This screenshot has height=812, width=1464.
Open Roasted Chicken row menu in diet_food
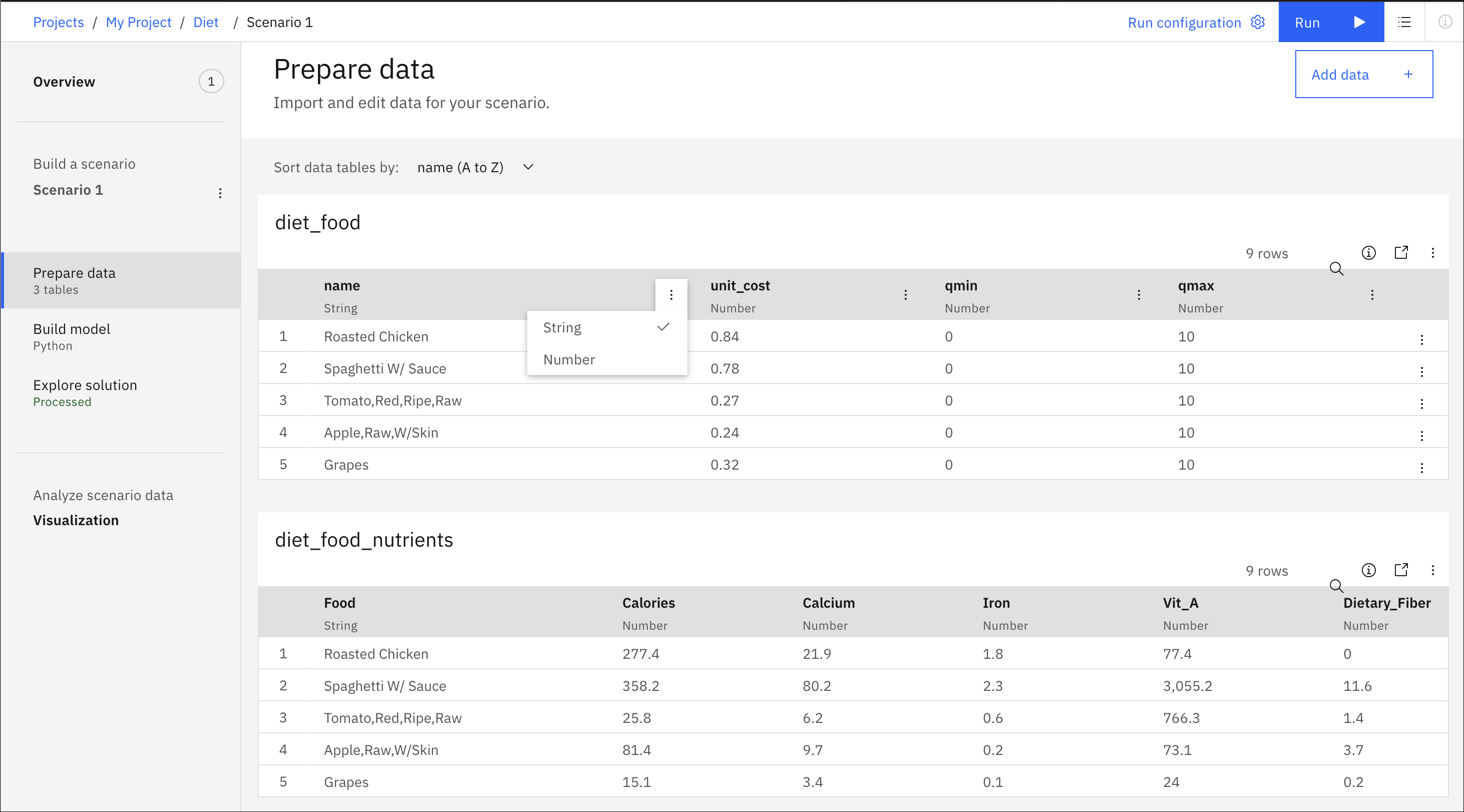click(1421, 340)
